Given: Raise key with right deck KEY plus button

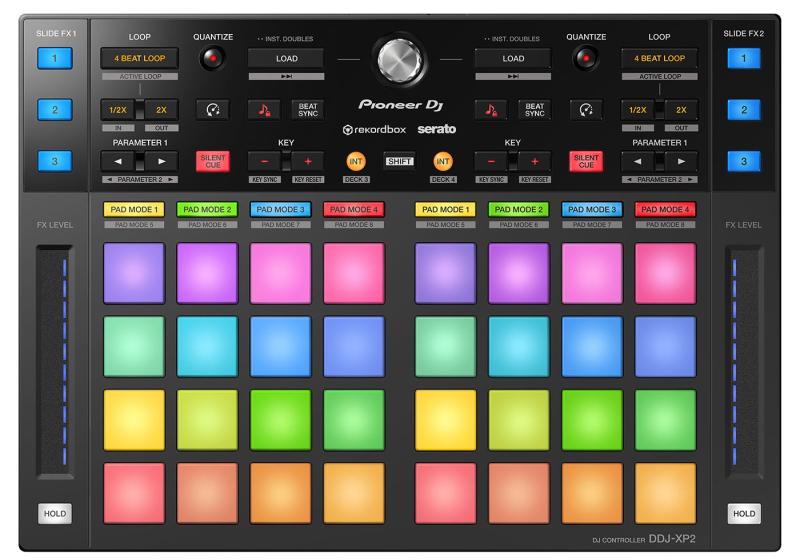Looking at the screenshot, I should (x=535, y=161).
